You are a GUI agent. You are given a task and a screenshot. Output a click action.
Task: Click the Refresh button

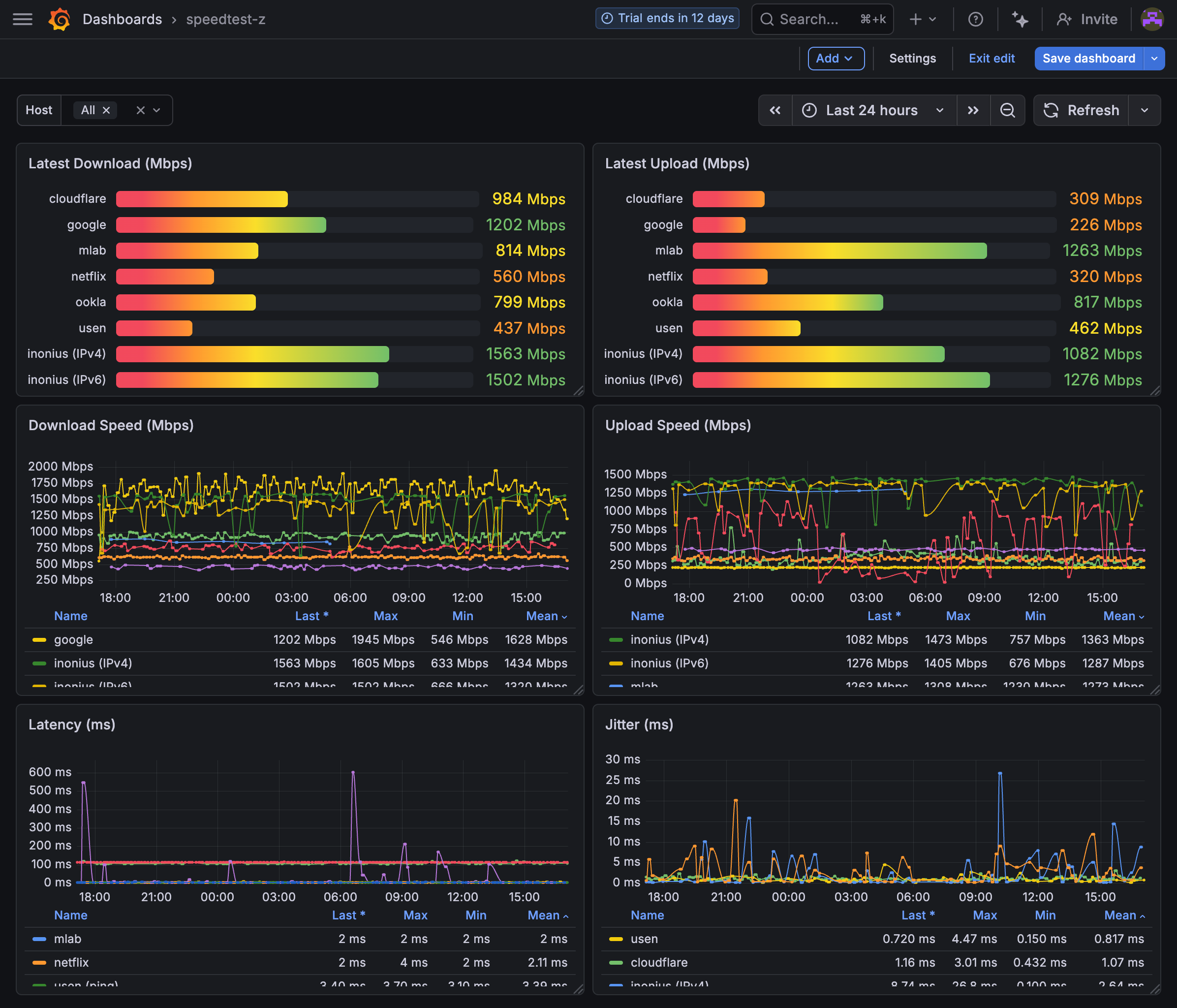(1081, 110)
